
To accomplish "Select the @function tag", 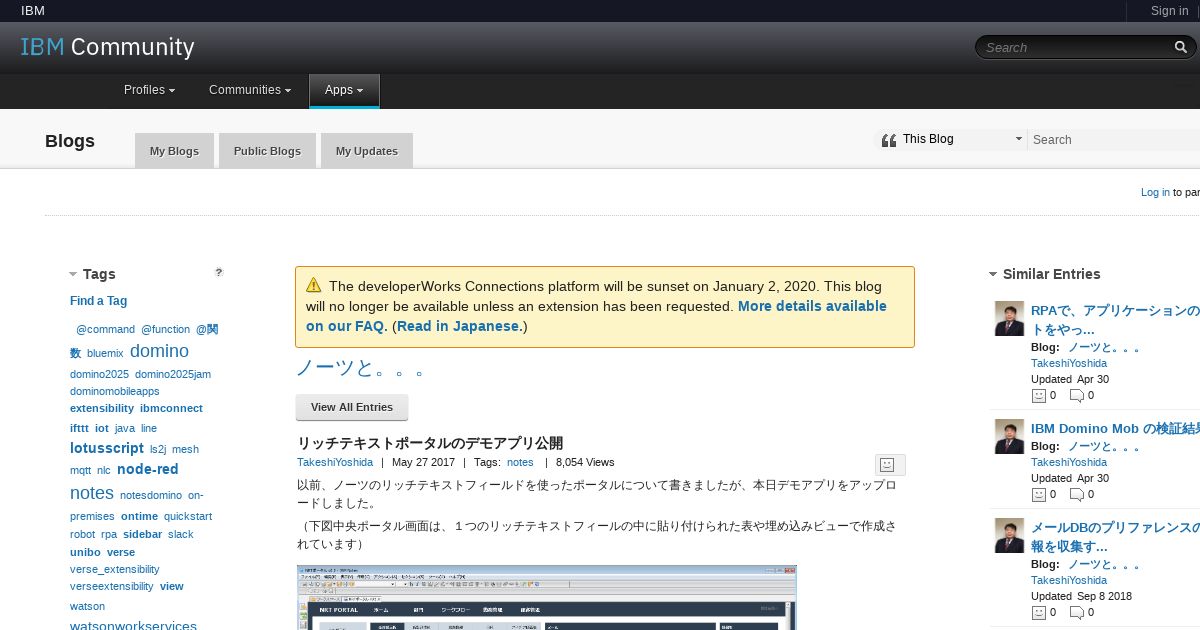I will point(165,329).
